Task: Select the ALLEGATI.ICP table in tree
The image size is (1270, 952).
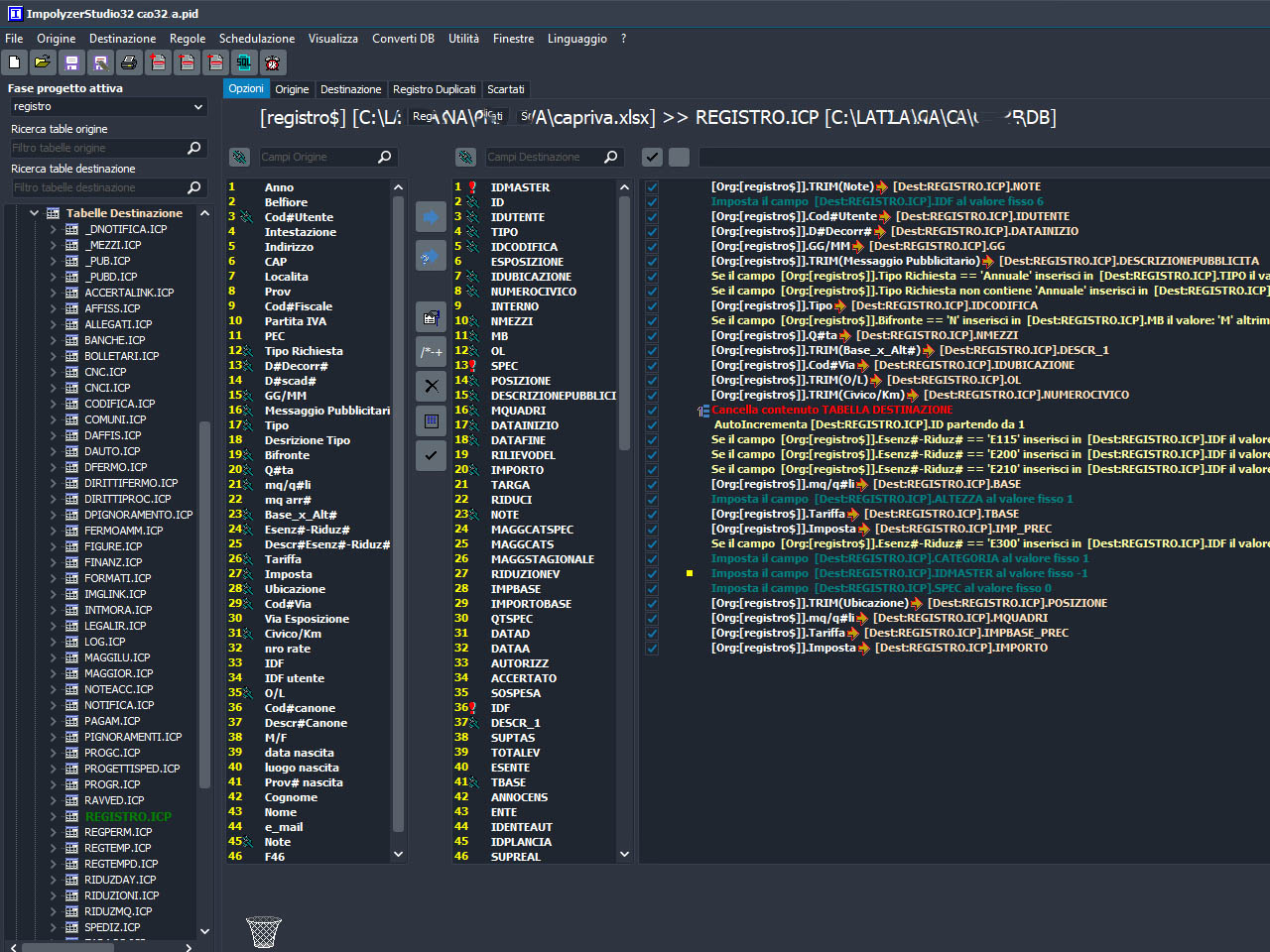Action: [118, 324]
